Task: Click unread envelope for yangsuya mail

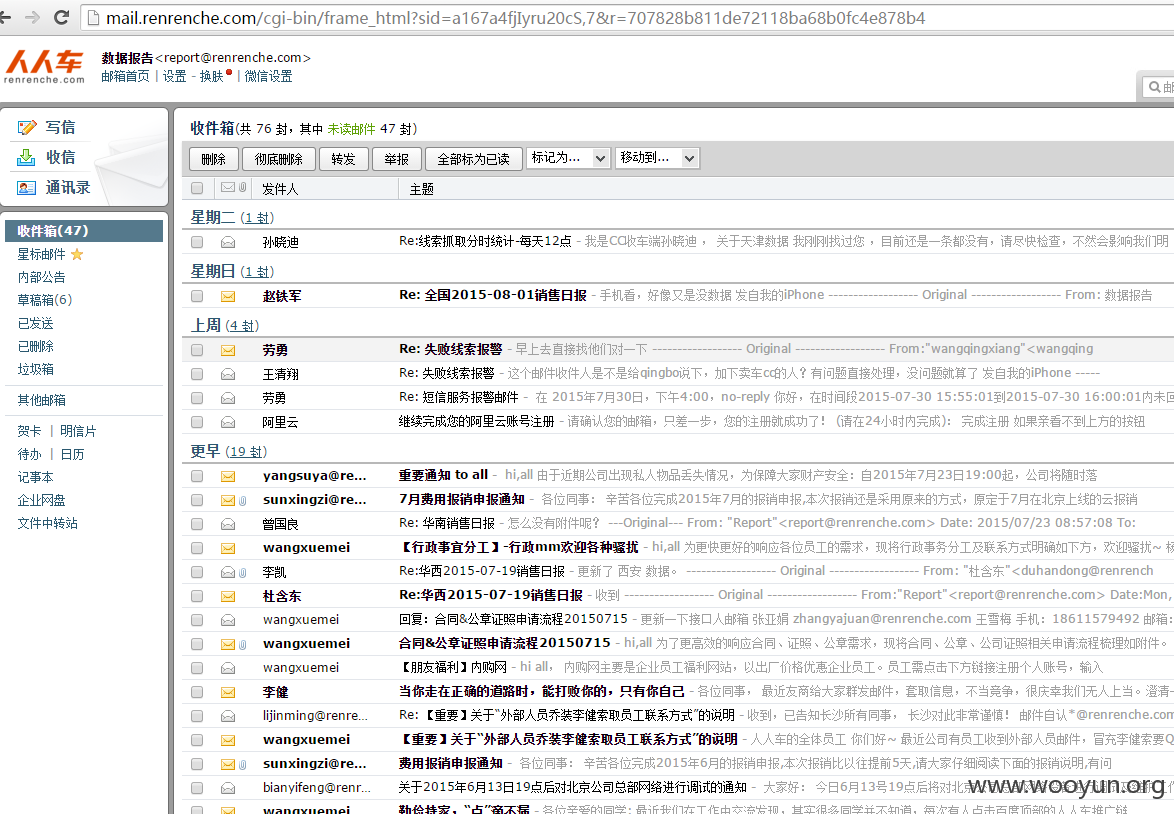Action: [228, 476]
